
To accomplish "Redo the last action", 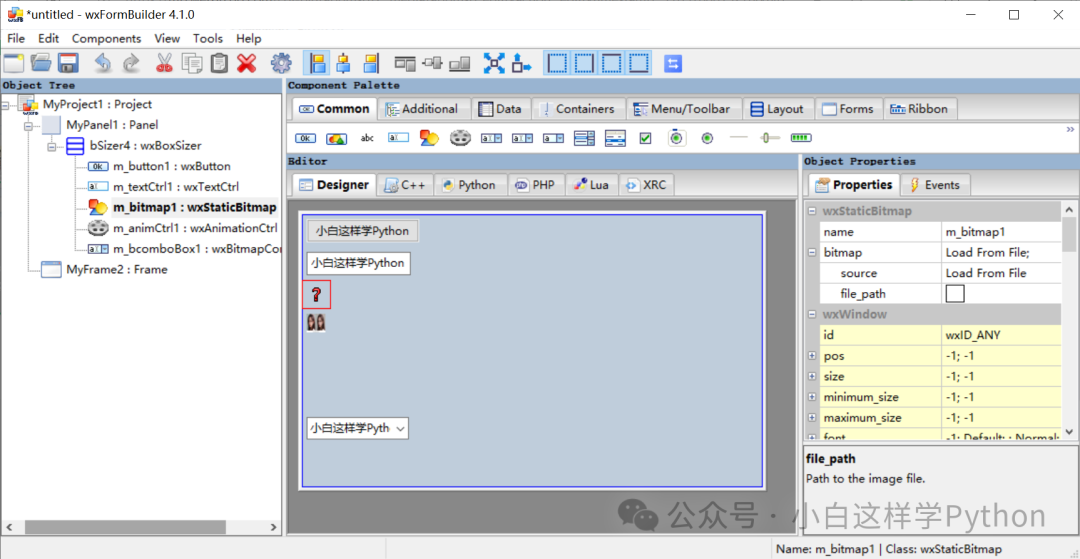I will pos(131,63).
